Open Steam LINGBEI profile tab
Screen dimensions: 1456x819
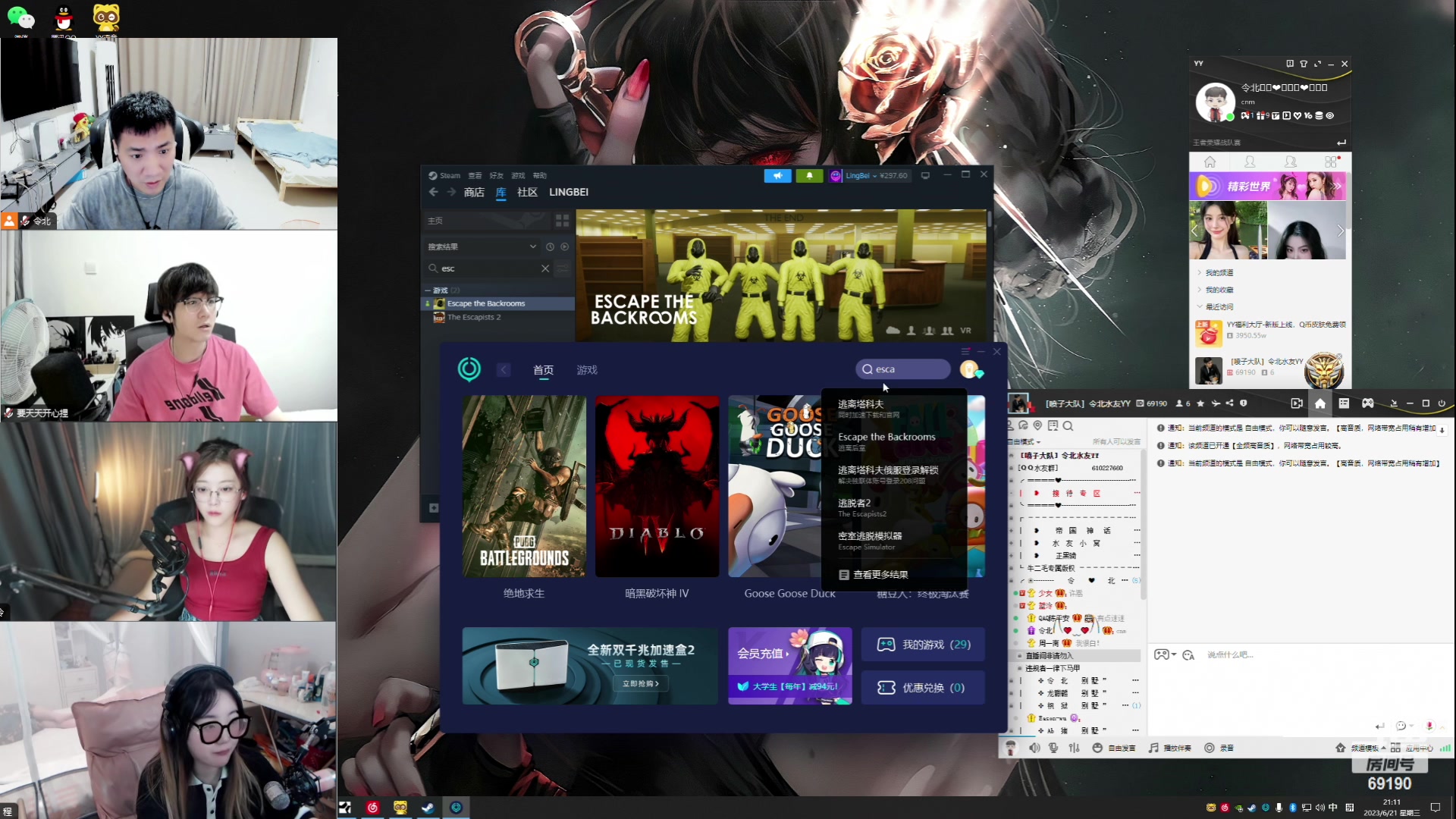[569, 193]
